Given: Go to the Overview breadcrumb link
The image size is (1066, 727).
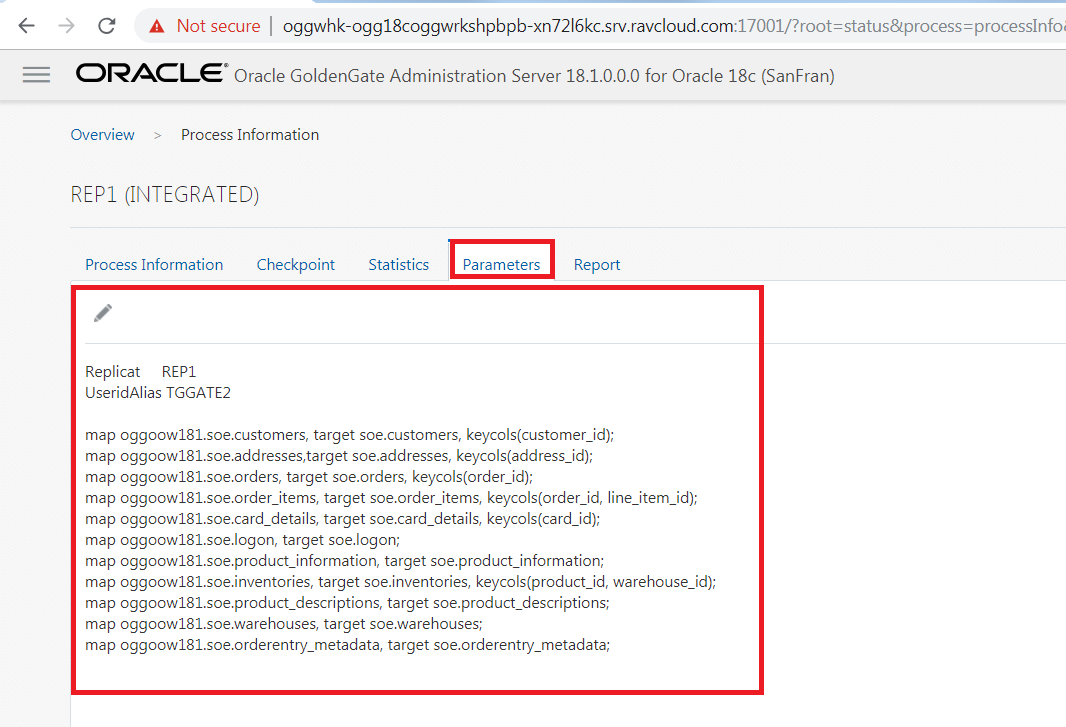Looking at the screenshot, I should tap(103, 135).
